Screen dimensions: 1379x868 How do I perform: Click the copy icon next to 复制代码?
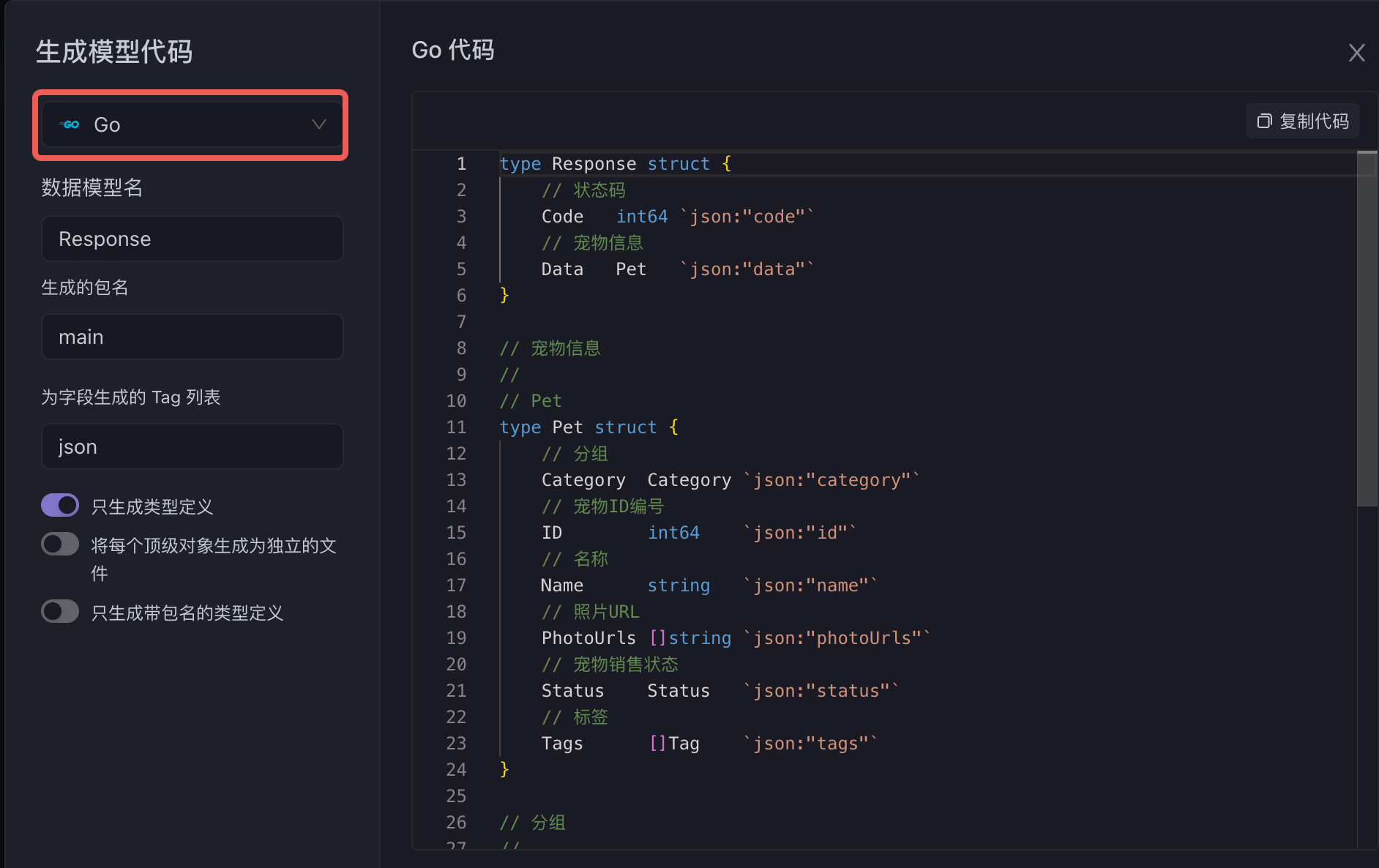(x=1264, y=121)
